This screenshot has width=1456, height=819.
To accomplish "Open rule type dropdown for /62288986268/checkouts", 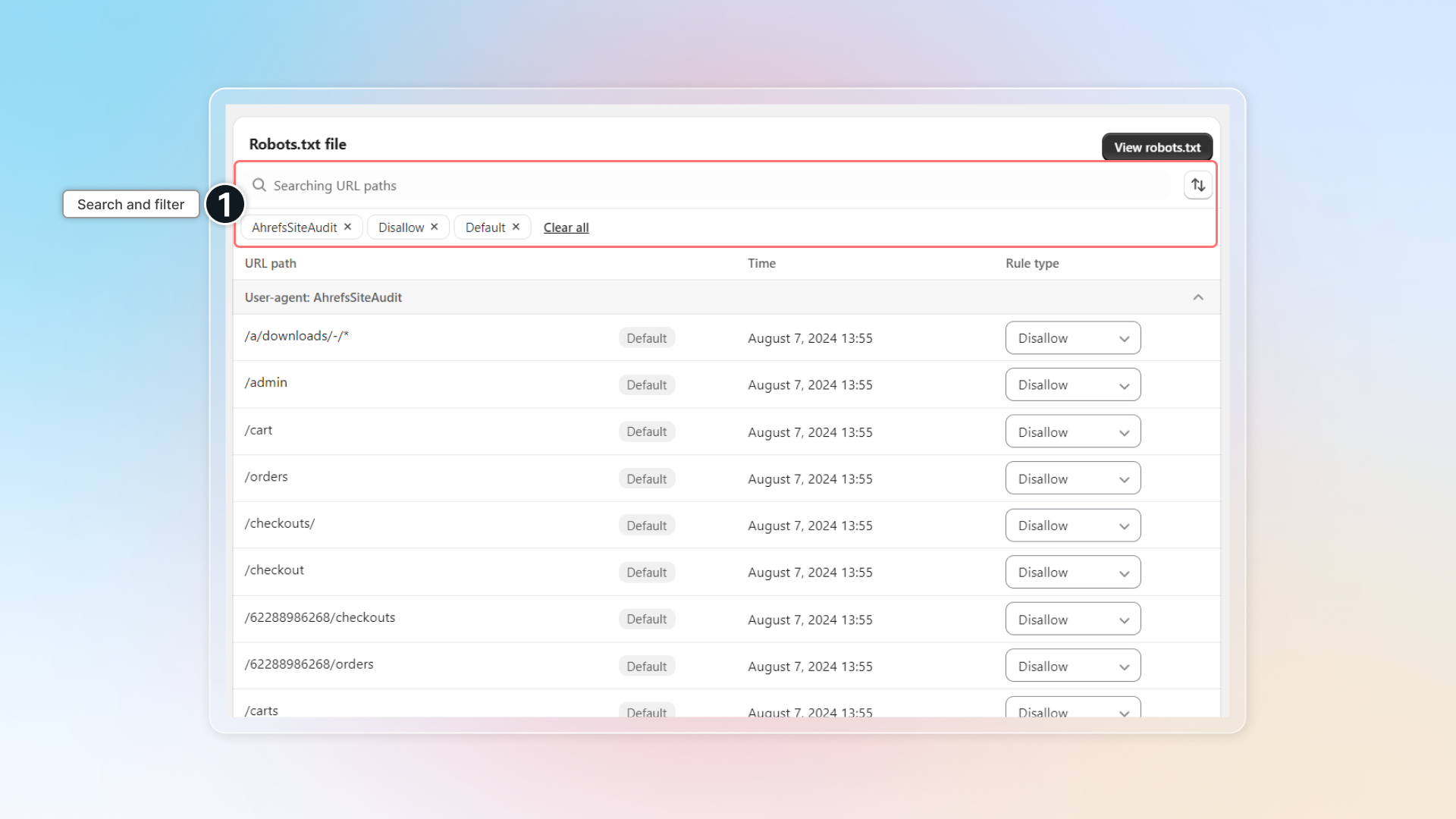I will (x=1072, y=620).
